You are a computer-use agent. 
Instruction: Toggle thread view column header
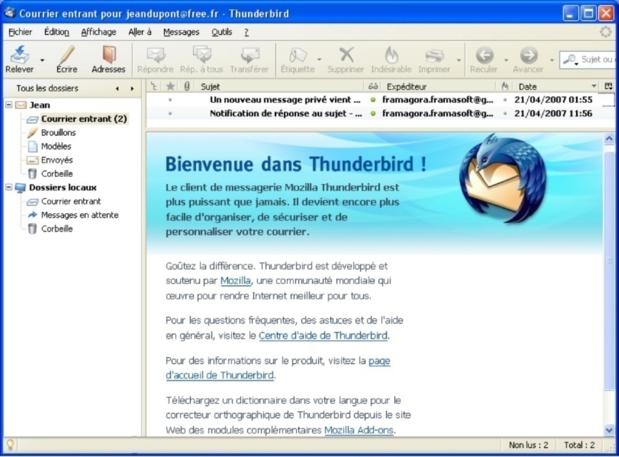point(154,87)
